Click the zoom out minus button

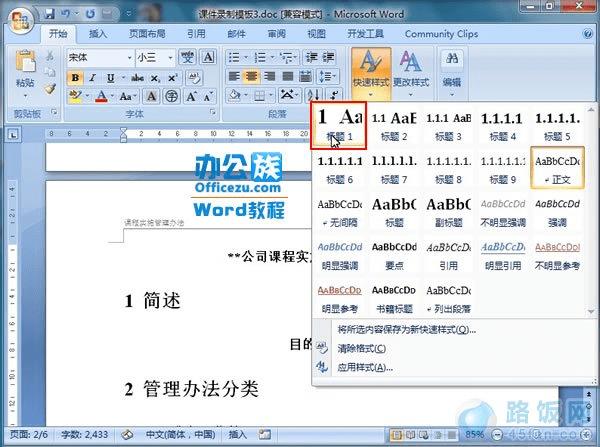click(497, 435)
